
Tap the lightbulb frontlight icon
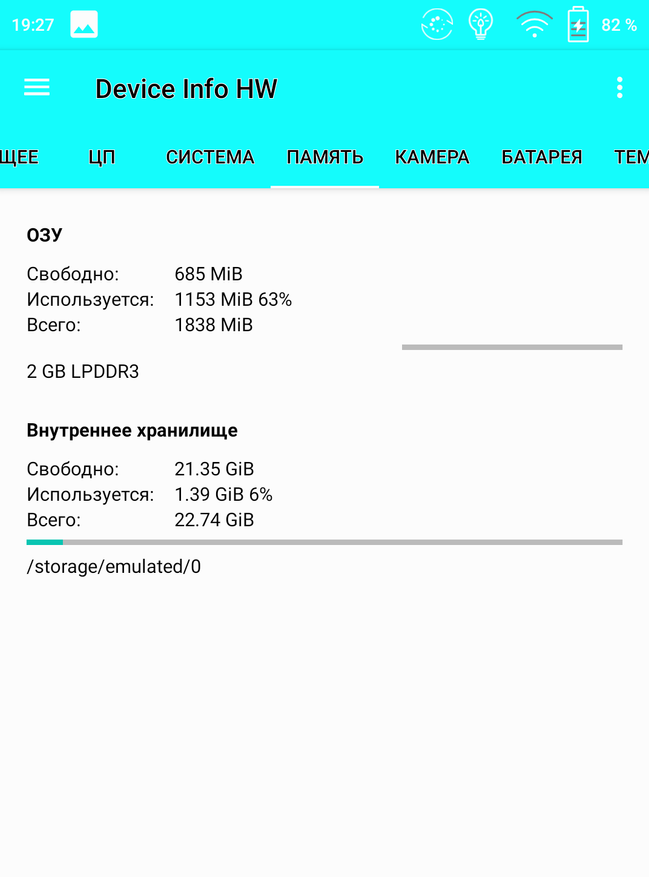[481, 25]
